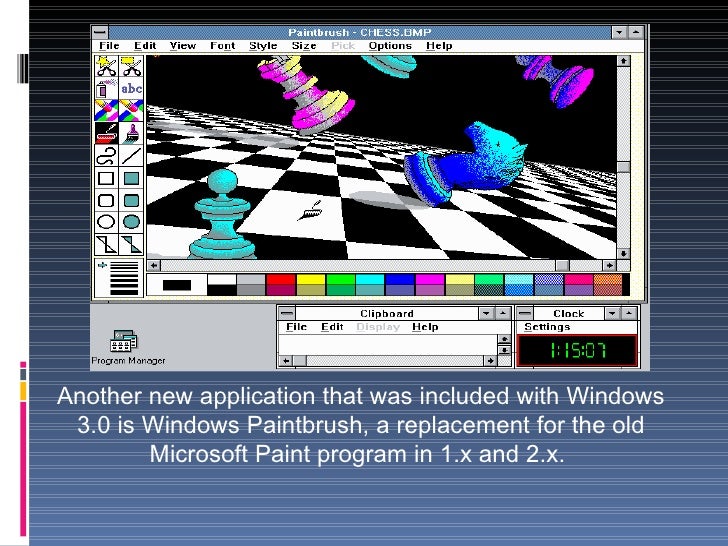Maximize the Paintbrush window

[x=635, y=32]
